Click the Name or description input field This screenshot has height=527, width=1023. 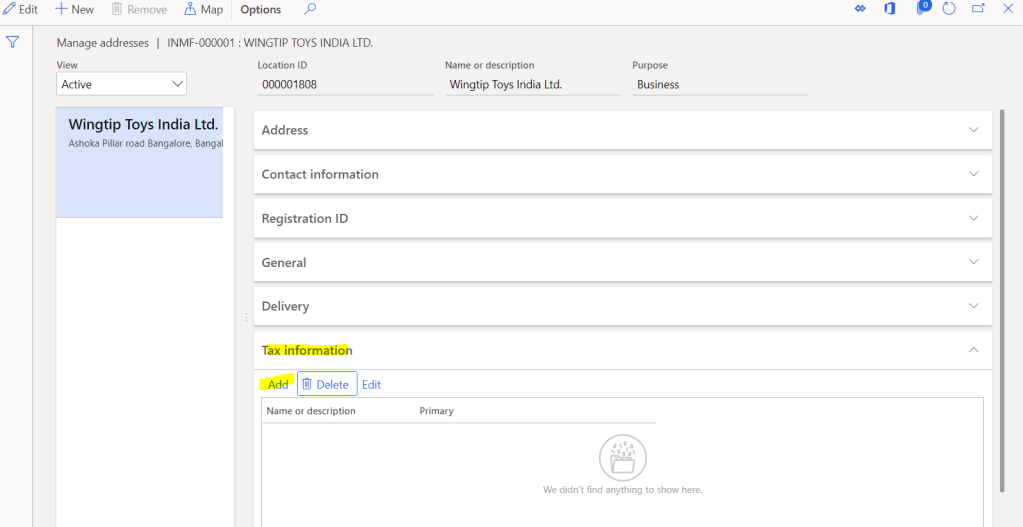(532, 85)
